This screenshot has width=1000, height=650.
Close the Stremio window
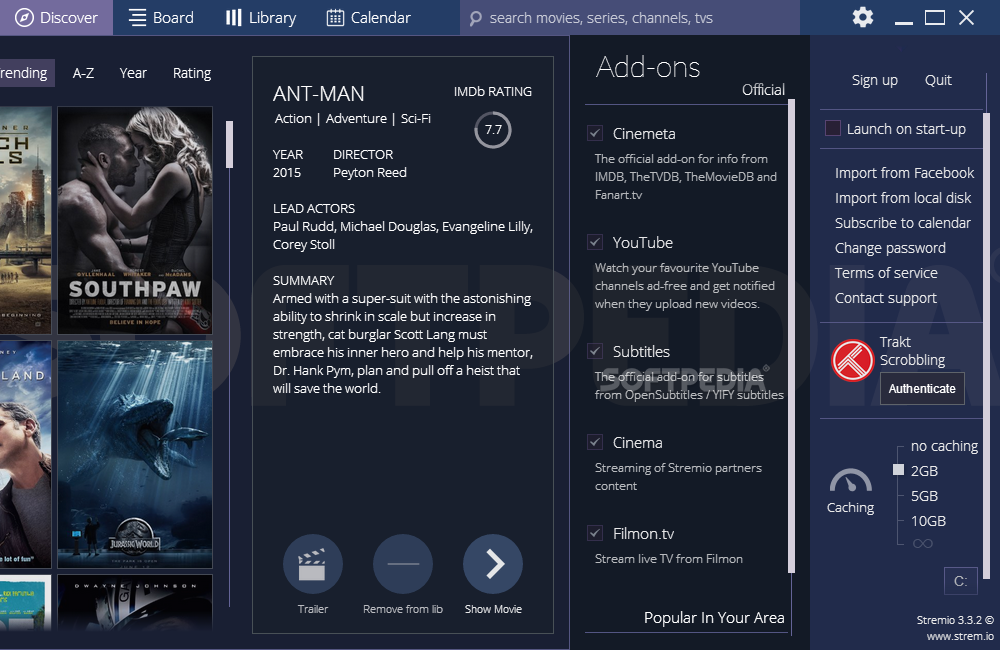(x=966, y=17)
